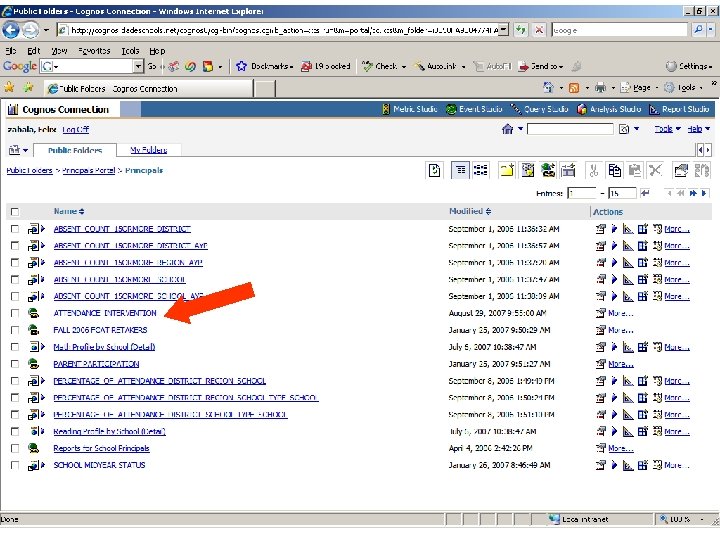Click the browser back button
This screenshot has width=720, height=540.
[x=11, y=30]
